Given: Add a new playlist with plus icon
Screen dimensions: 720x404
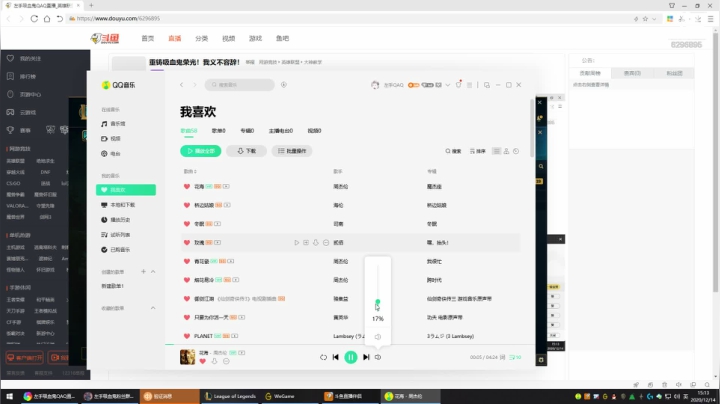Looking at the screenshot, I should click(143, 272).
